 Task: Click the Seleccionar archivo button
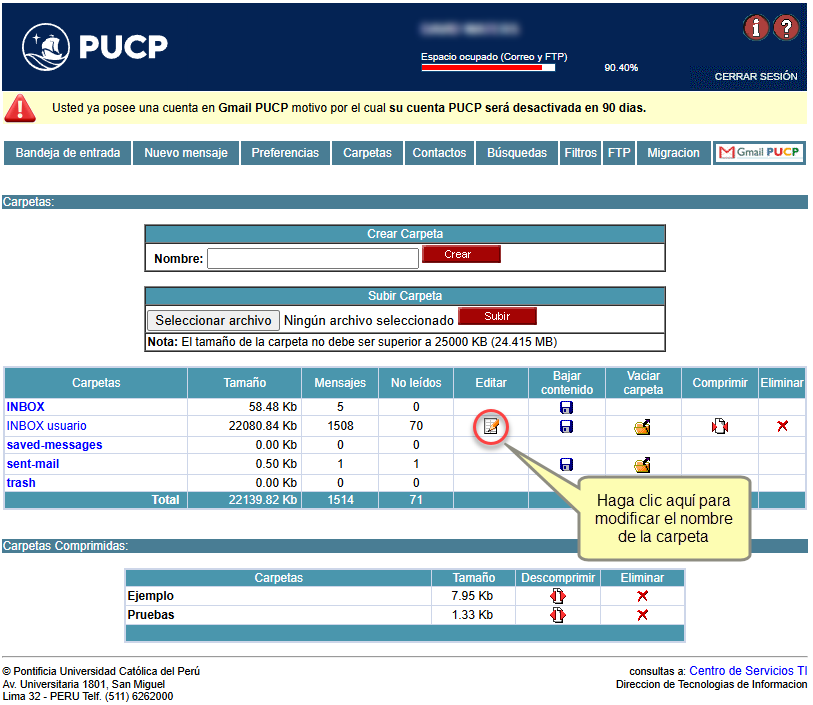[x=214, y=320]
